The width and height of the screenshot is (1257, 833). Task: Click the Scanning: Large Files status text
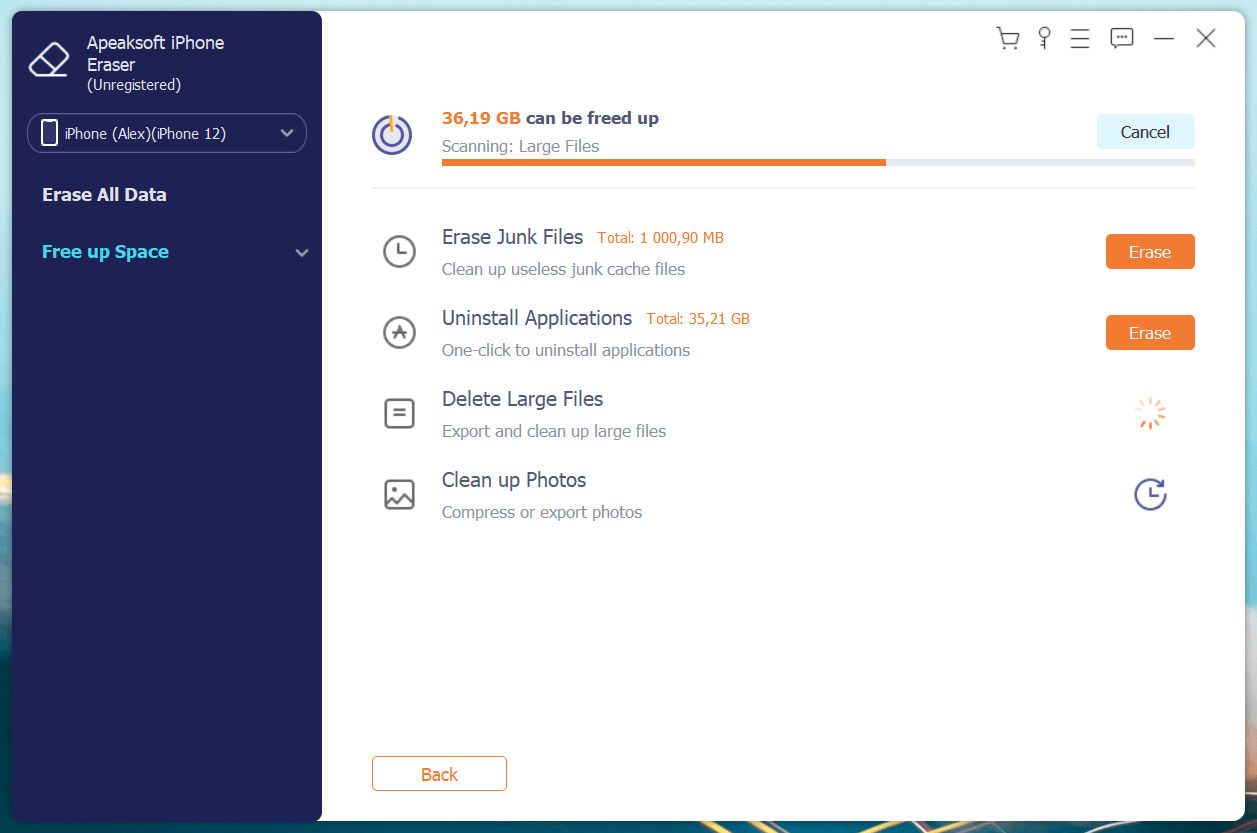click(520, 146)
